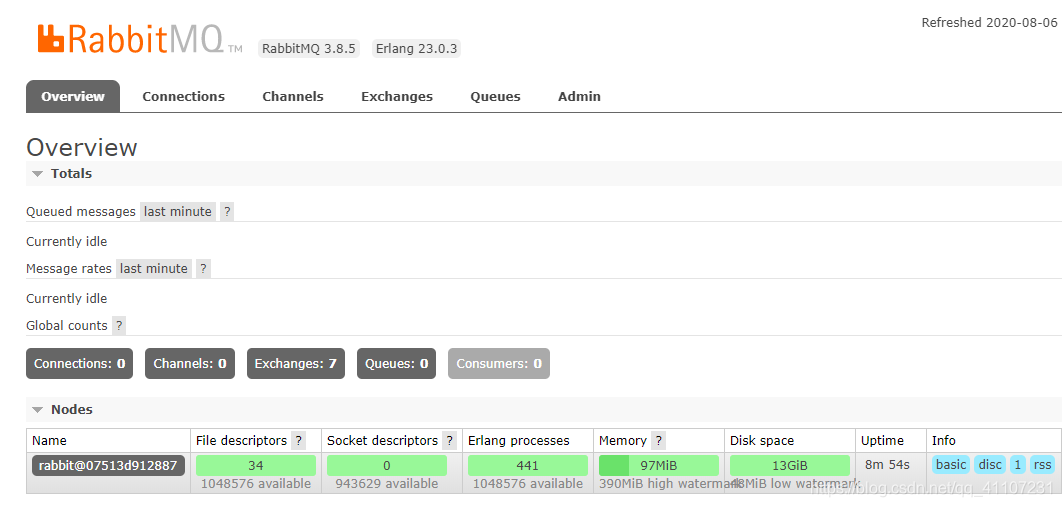Image resolution: width=1062 pixels, height=507 pixels.
Task: Click the uptime value 8m 54s
Action: pyautogui.click(x=885, y=465)
